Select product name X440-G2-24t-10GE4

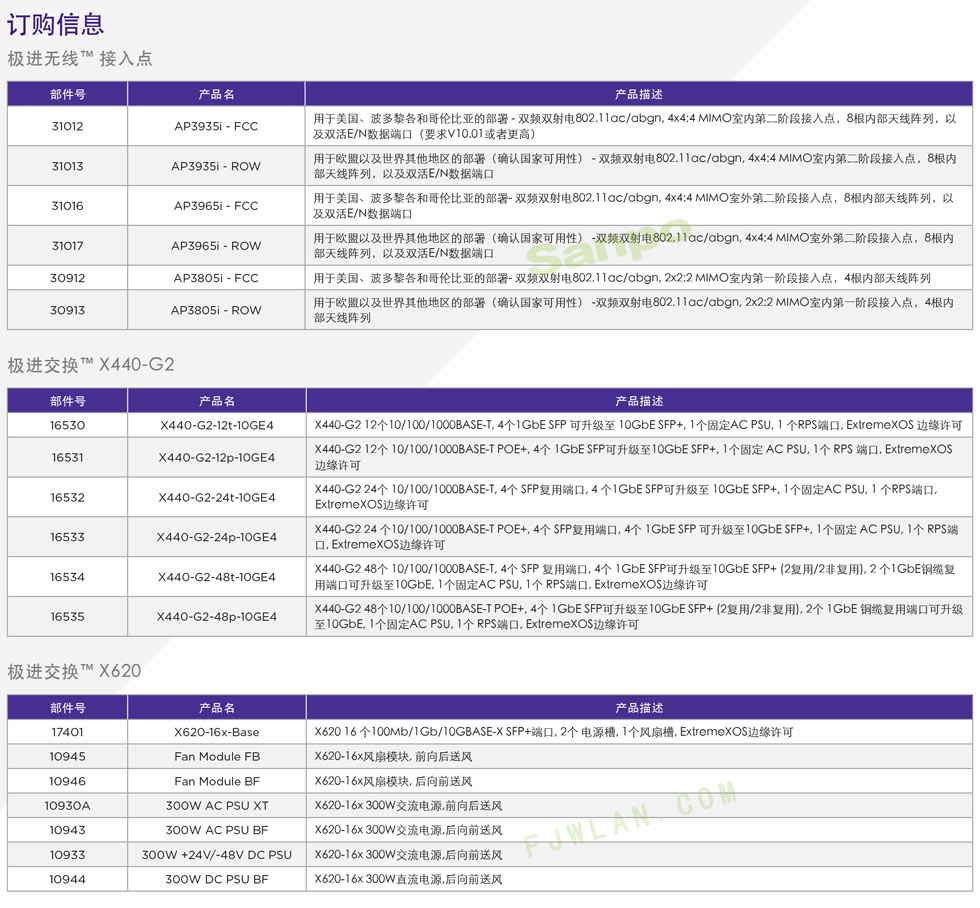click(217, 497)
